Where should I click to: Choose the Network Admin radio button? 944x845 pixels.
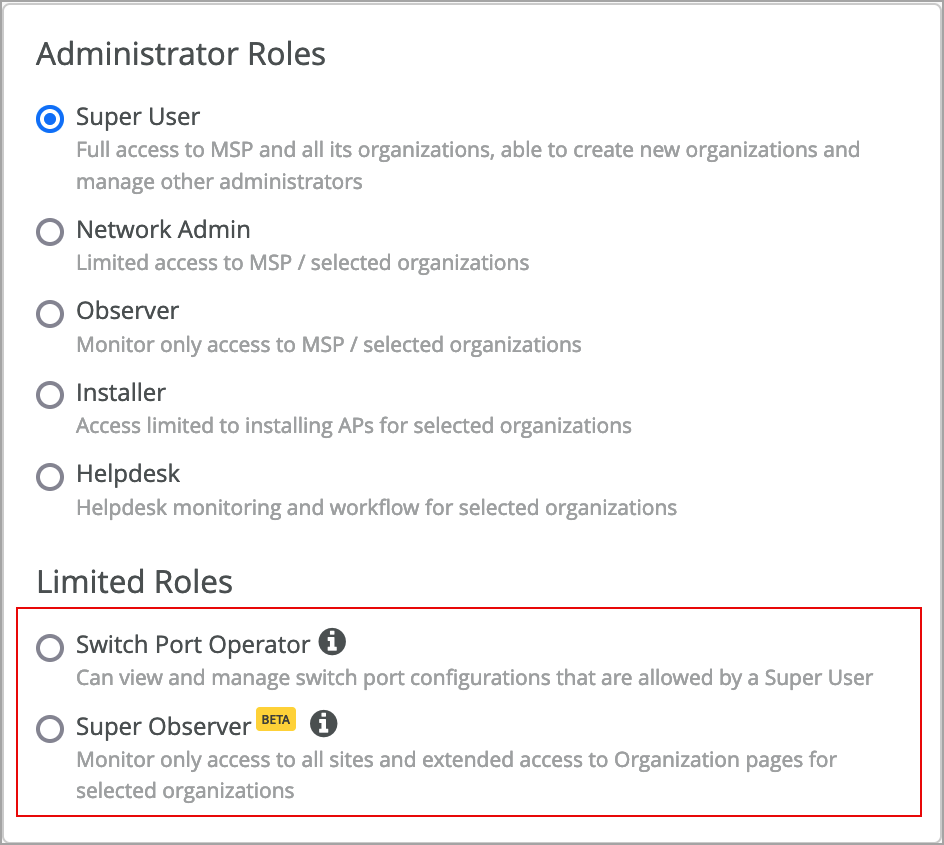(x=50, y=232)
